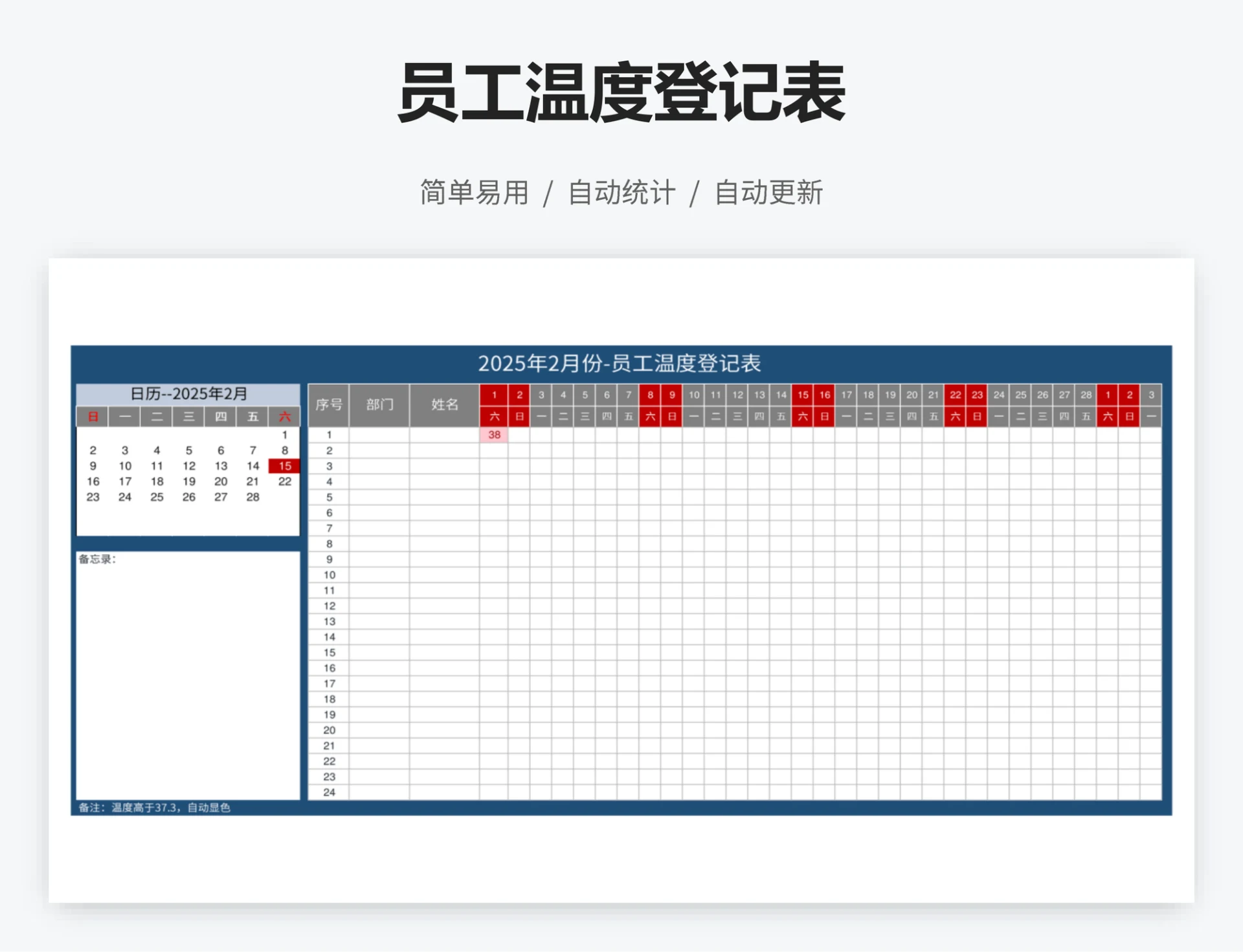Select the red day 1 column header

(x=494, y=394)
